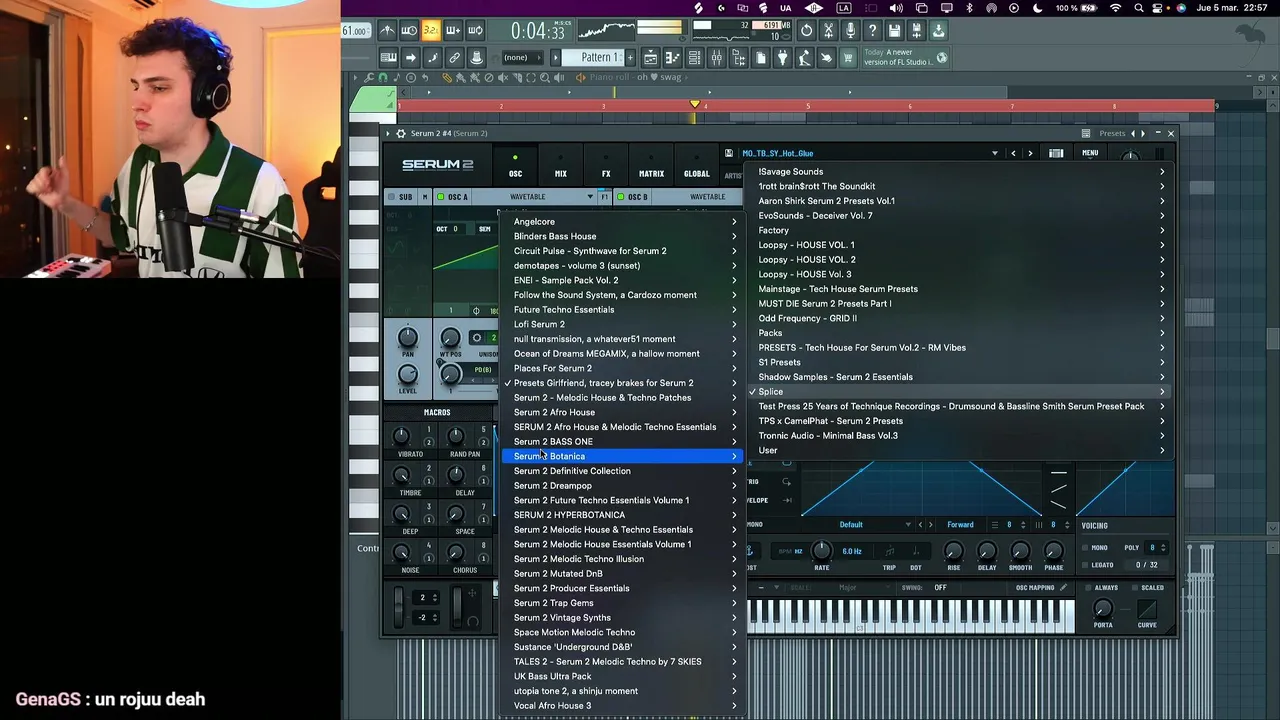Open the channel rack icon in toolbar
Image resolution: width=1280 pixels, height=720 pixels.
point(695,57)
